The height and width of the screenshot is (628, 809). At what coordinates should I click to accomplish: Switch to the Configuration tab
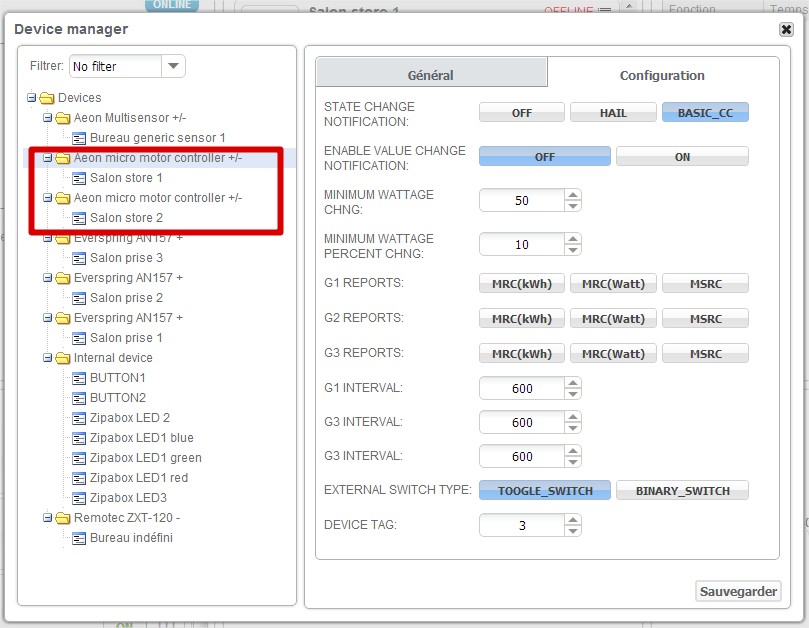pos(662,75)
